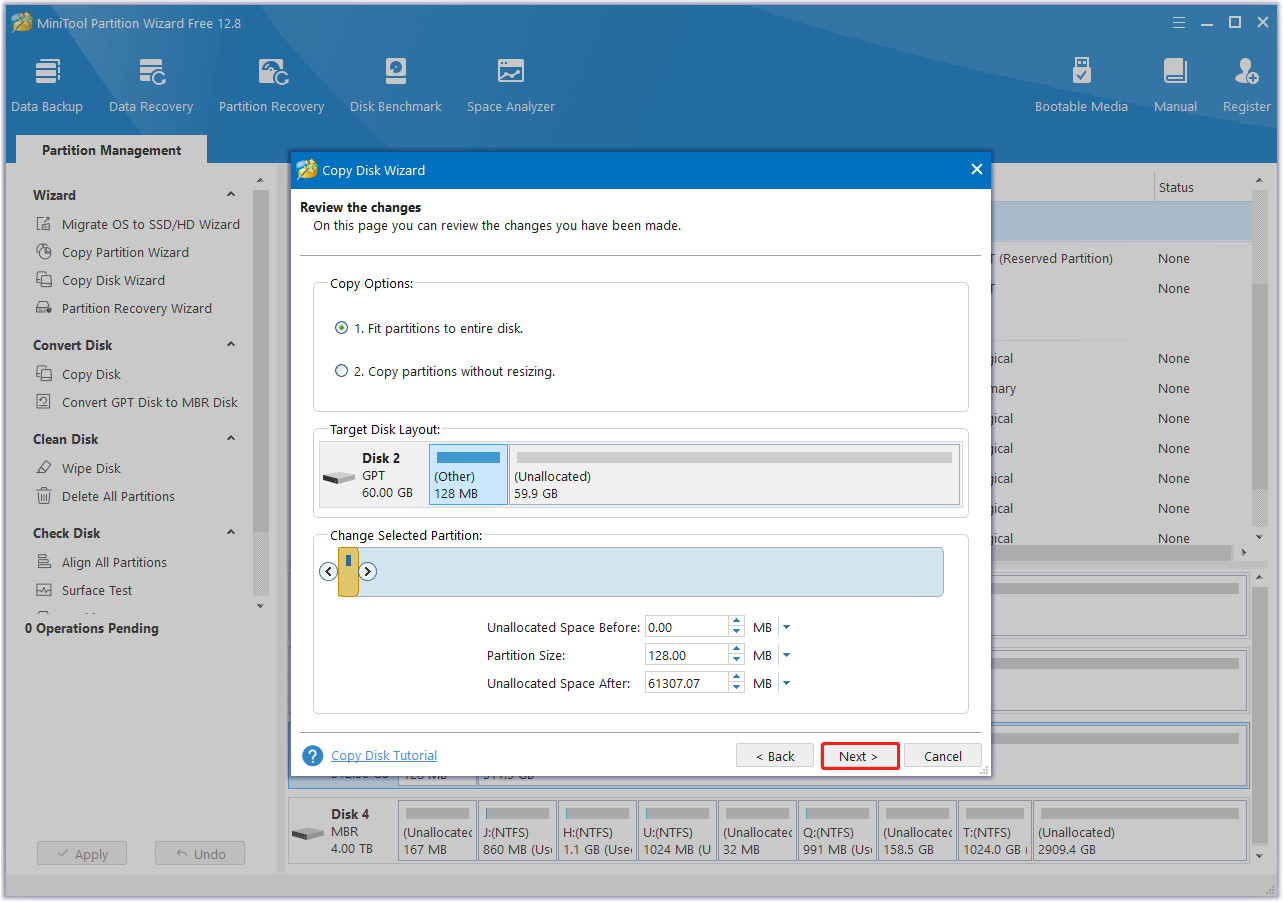Switch to Partition Management tab

[111, 150]
